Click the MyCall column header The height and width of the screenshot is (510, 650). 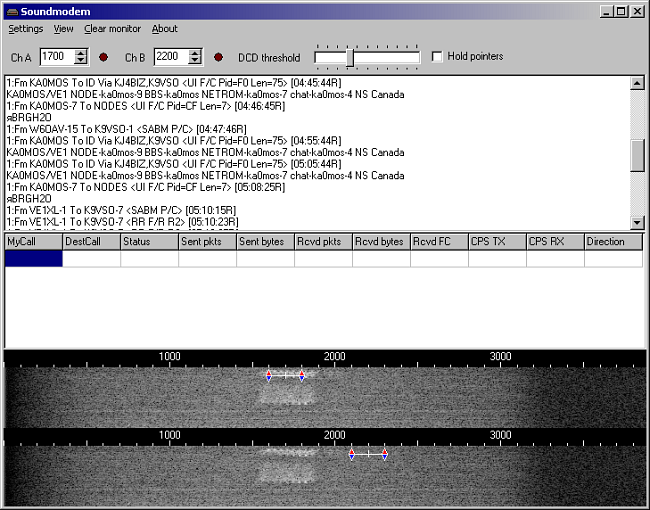tap(34, 242)
